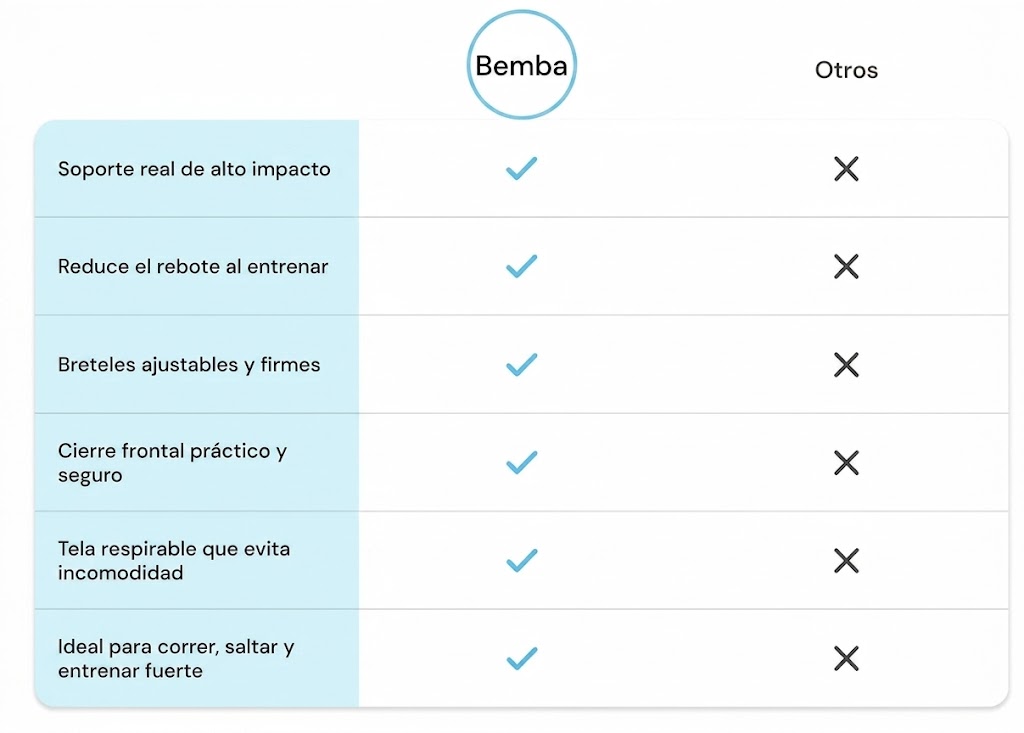Click Otros X mark for Cierre frontal row
Viewport: 1024px width, 733px height.
[x=846, y=463]
